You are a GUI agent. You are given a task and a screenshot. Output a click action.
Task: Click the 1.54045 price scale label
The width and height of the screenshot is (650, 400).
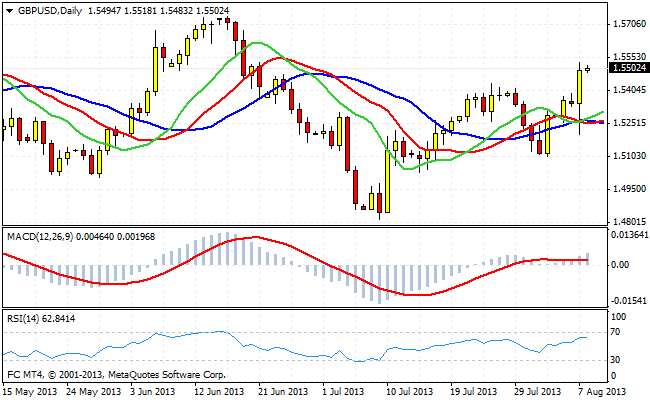[629, 90]
